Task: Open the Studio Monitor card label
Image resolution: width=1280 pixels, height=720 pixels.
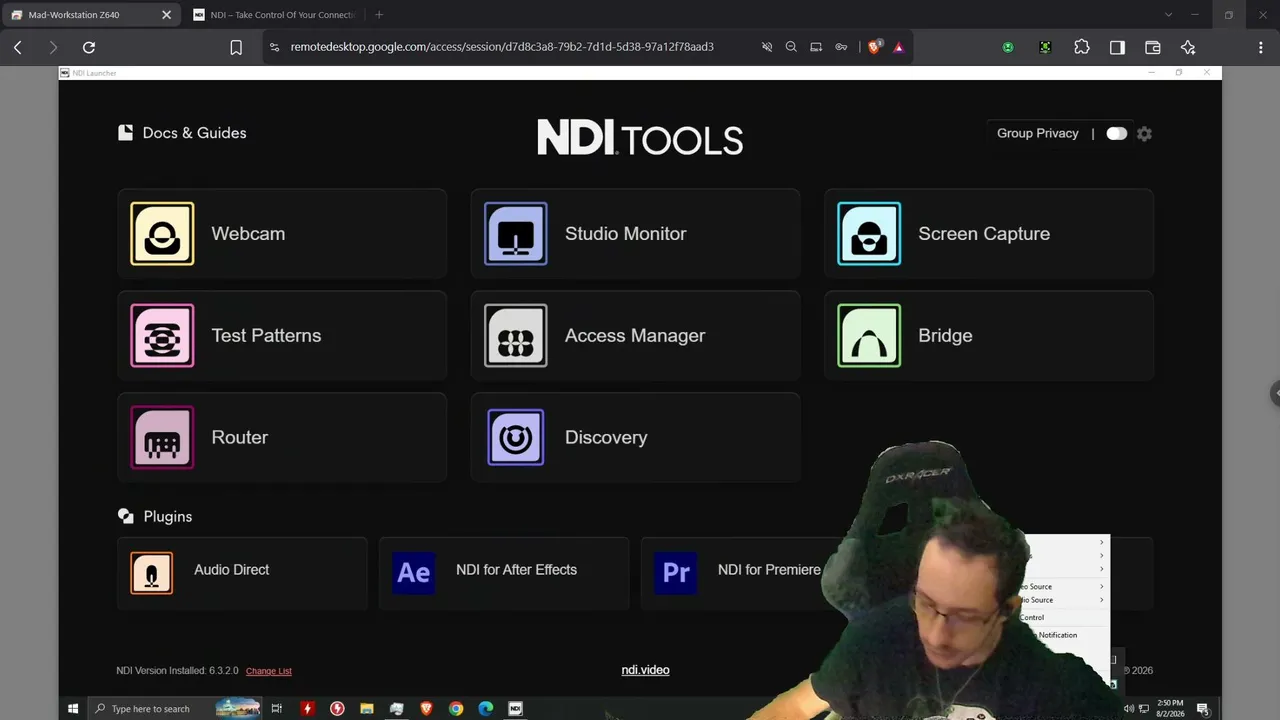Action: pos(626,234)
